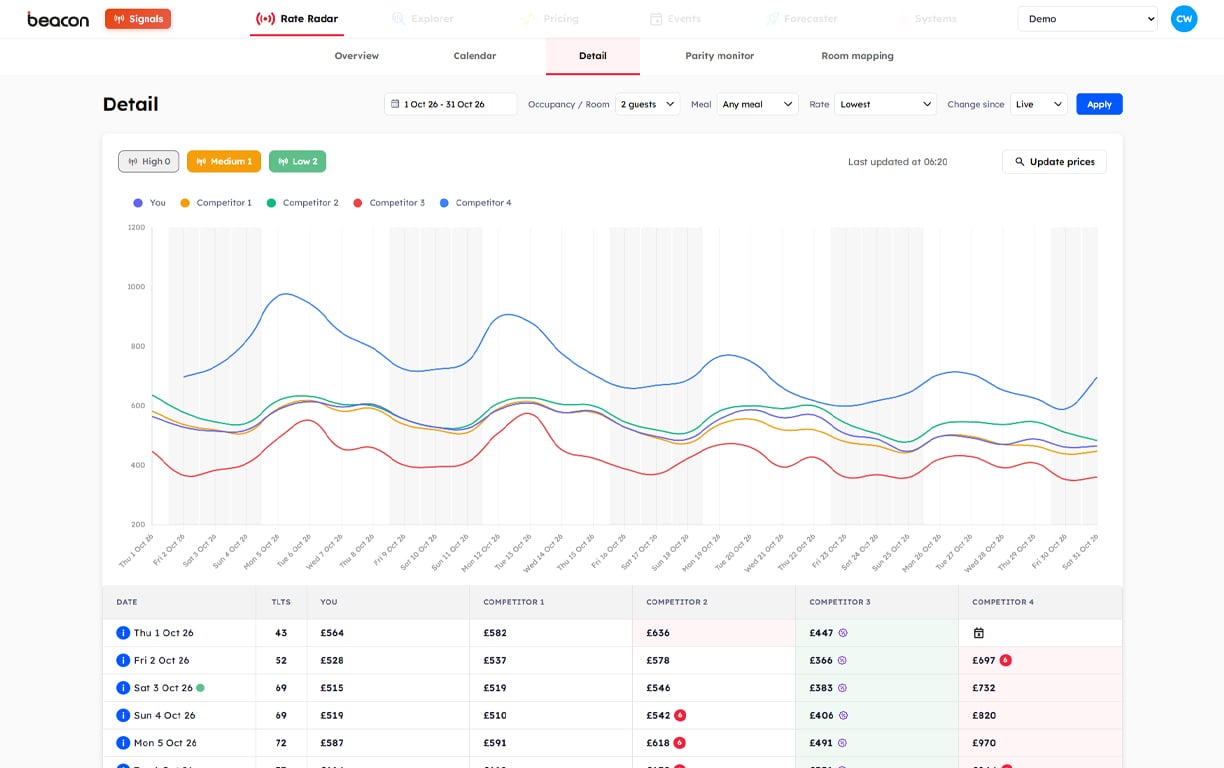
Task: Open the faded Pricing nav item
Action: (x=550, y=19)
